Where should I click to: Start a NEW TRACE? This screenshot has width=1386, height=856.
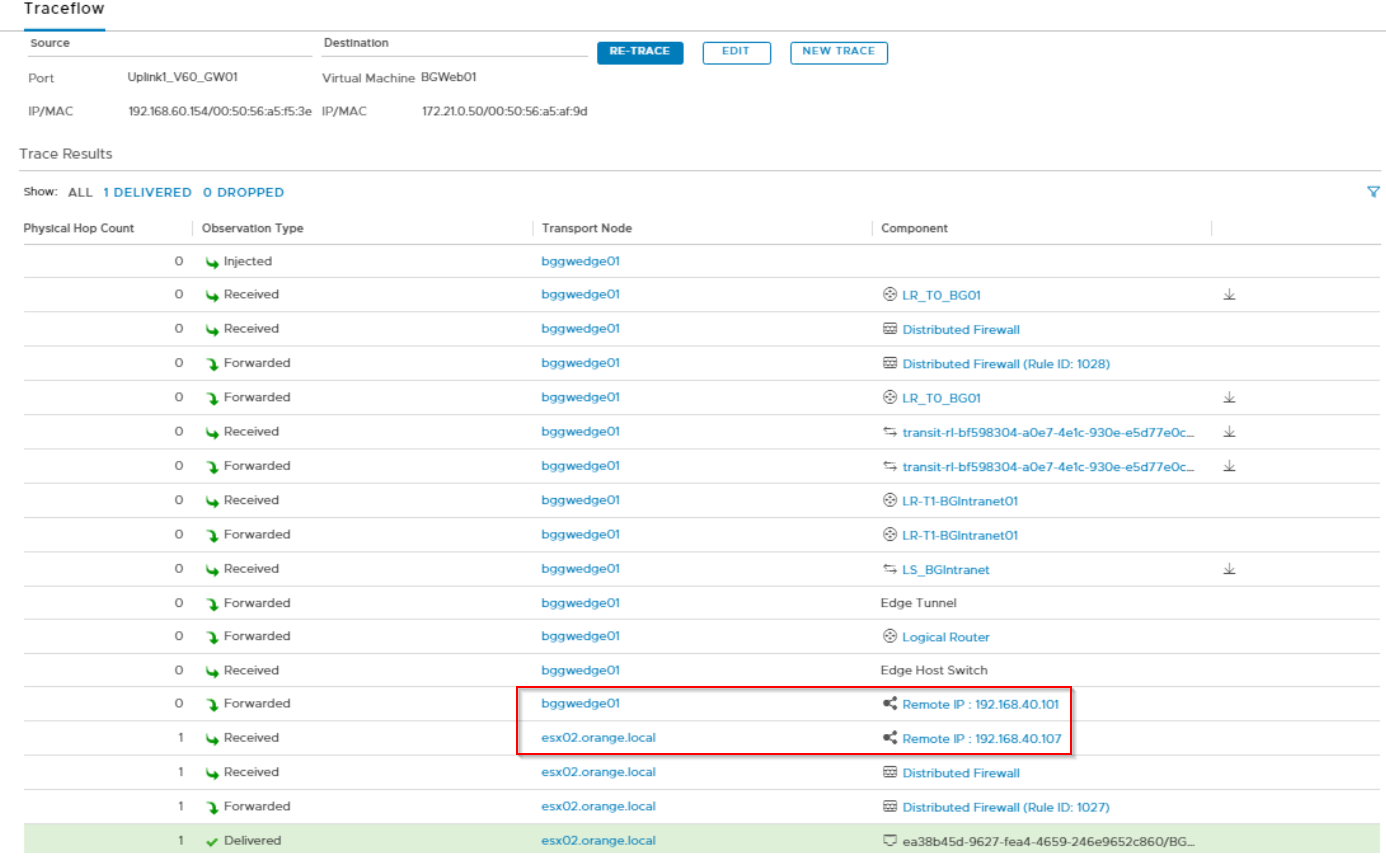[839, 52]
